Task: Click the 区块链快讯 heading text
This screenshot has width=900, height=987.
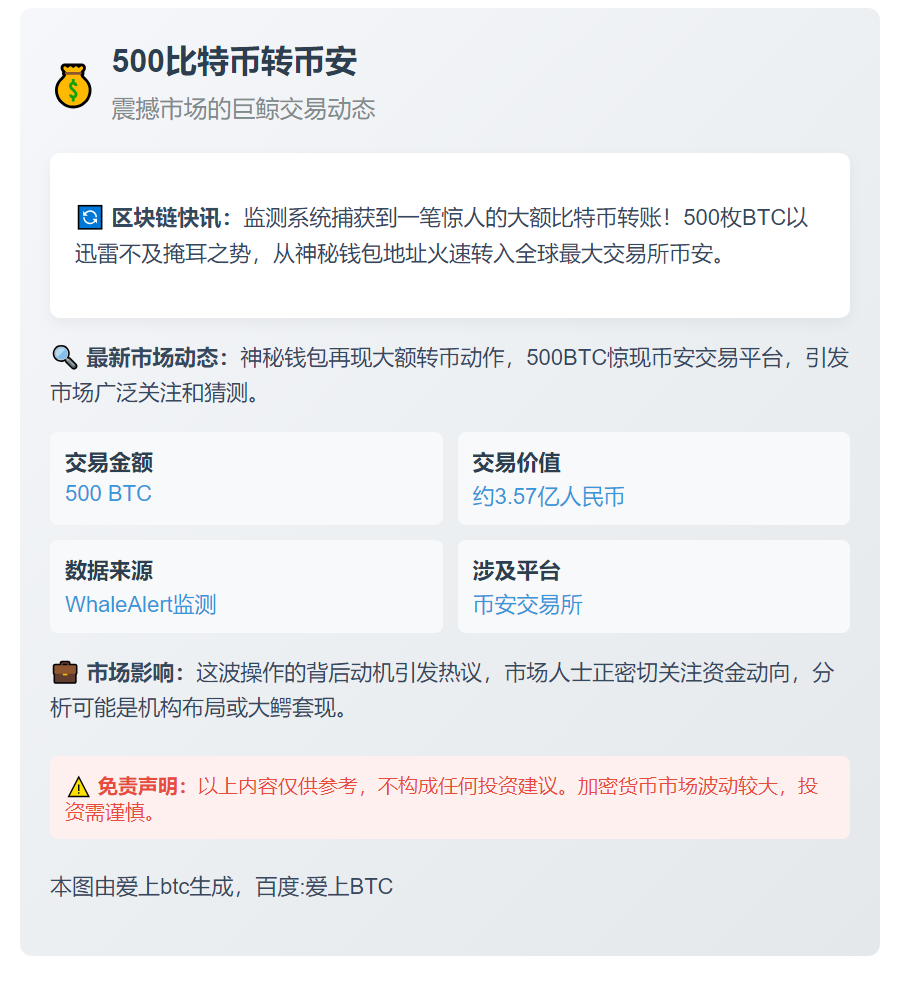Action: click(x=170, y=218)
